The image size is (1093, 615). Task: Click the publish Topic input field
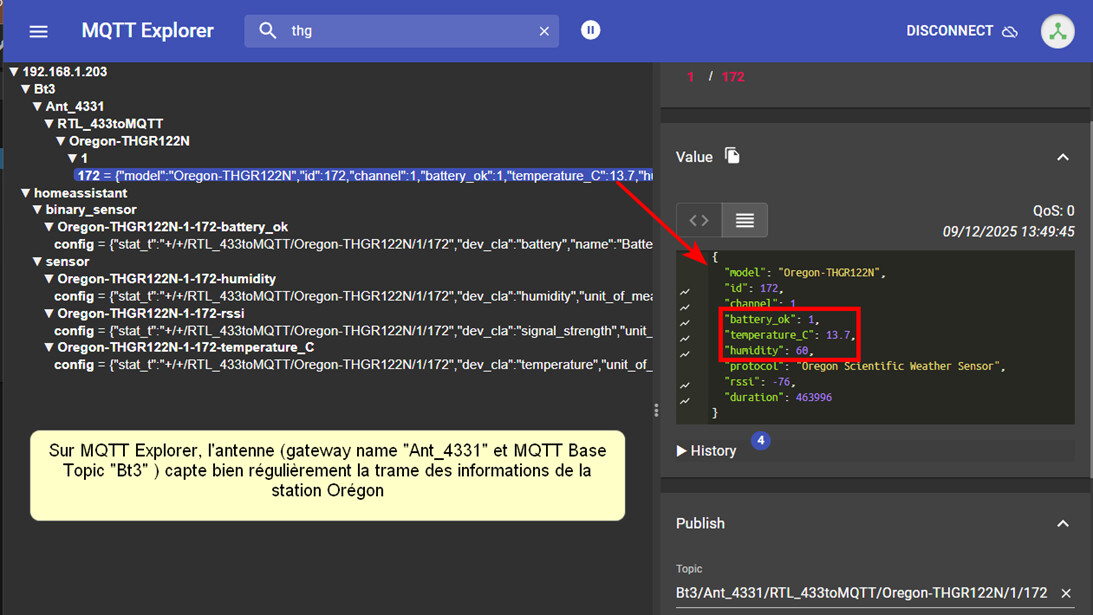click(x=860, y=593)
